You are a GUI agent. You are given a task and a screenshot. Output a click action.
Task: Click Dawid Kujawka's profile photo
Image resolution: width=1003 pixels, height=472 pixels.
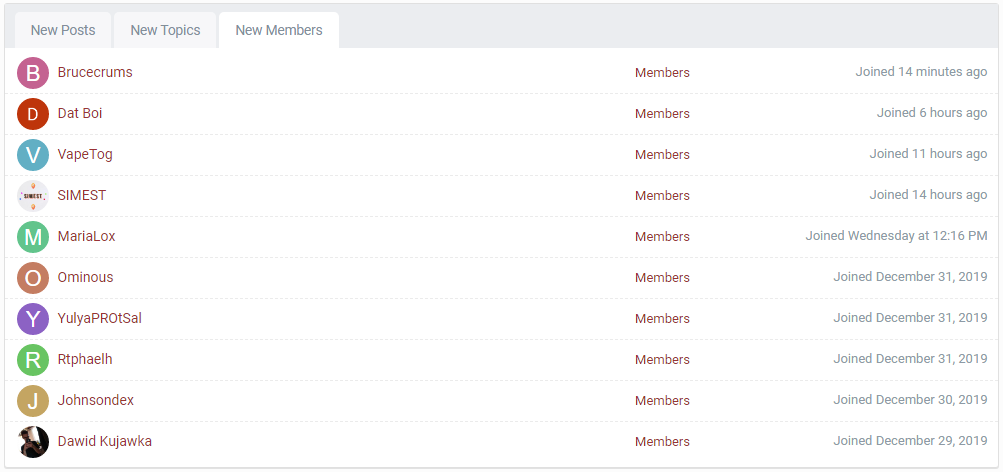pos(33,441)
